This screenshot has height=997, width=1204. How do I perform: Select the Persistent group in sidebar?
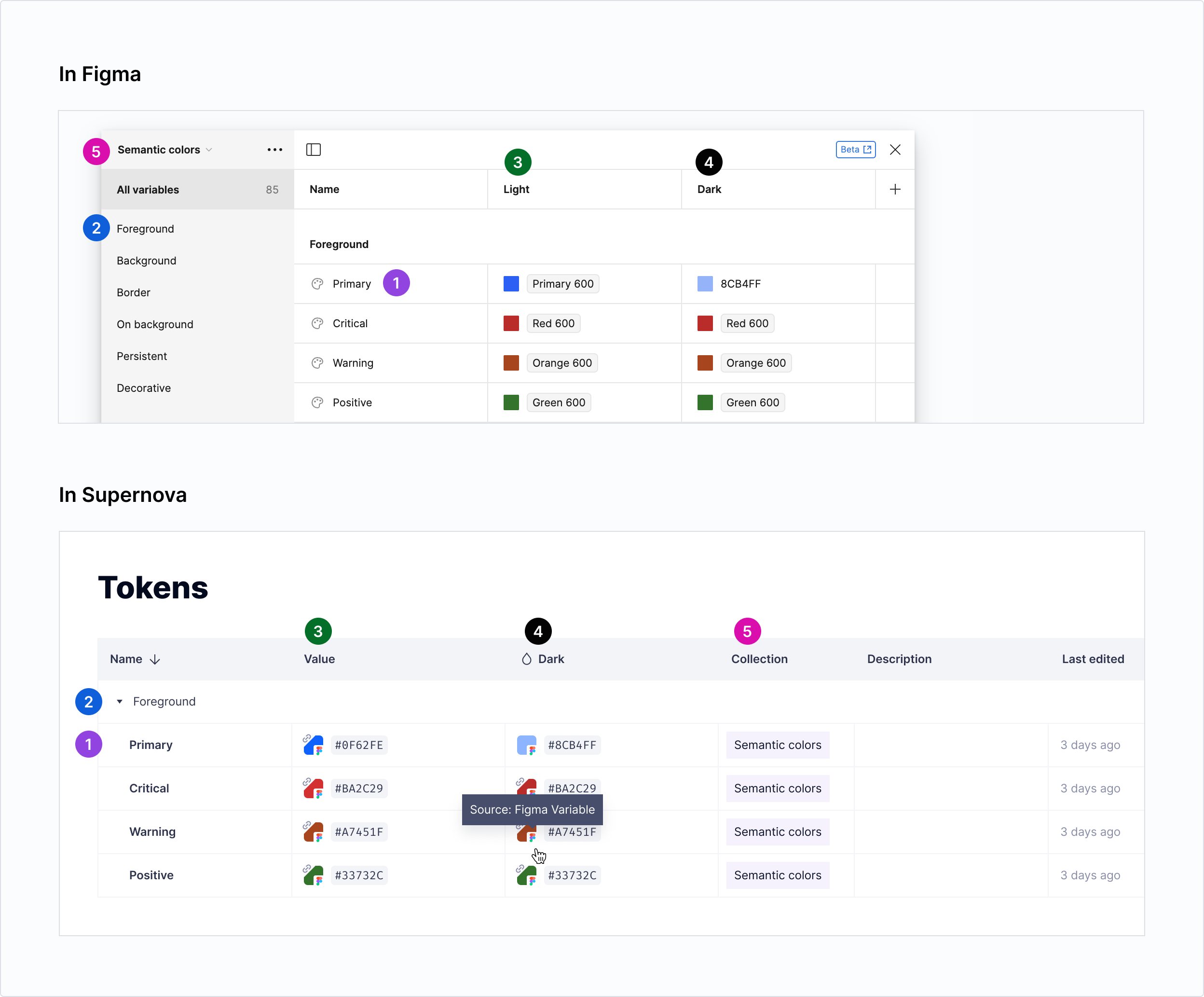[x=142, y=356]
